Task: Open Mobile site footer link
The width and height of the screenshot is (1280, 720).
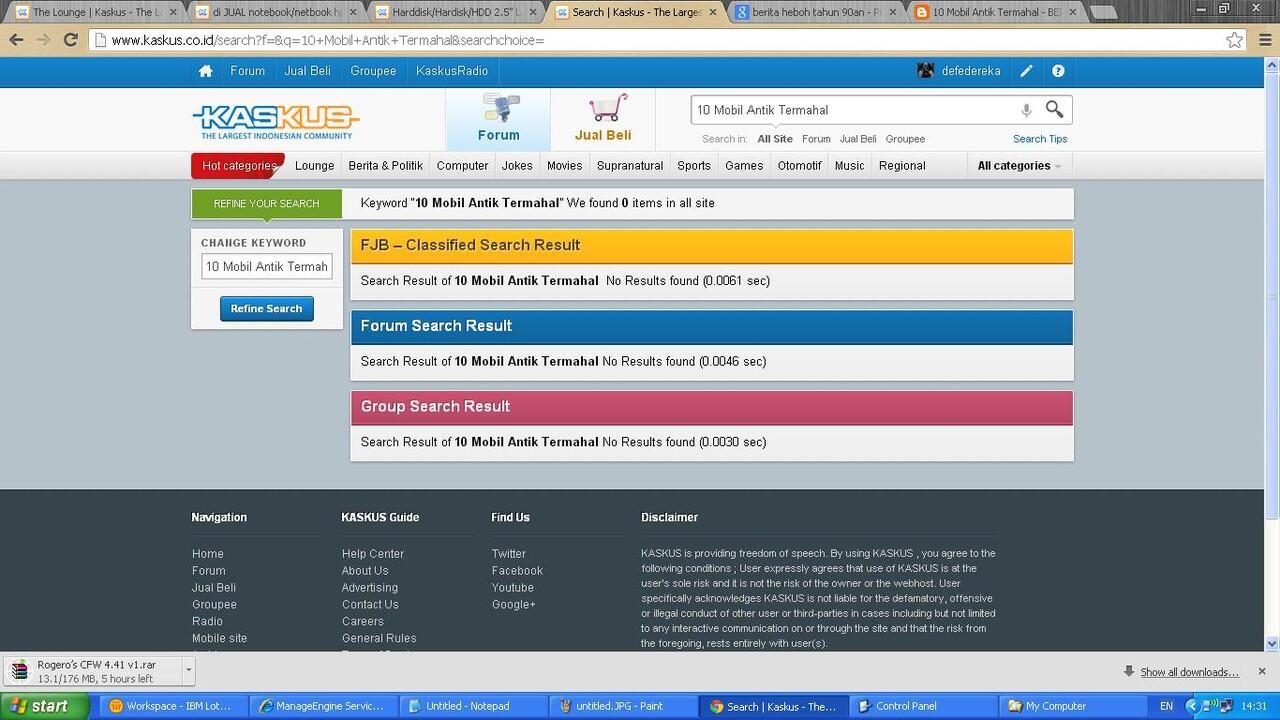Action: (x=219, y=638)
